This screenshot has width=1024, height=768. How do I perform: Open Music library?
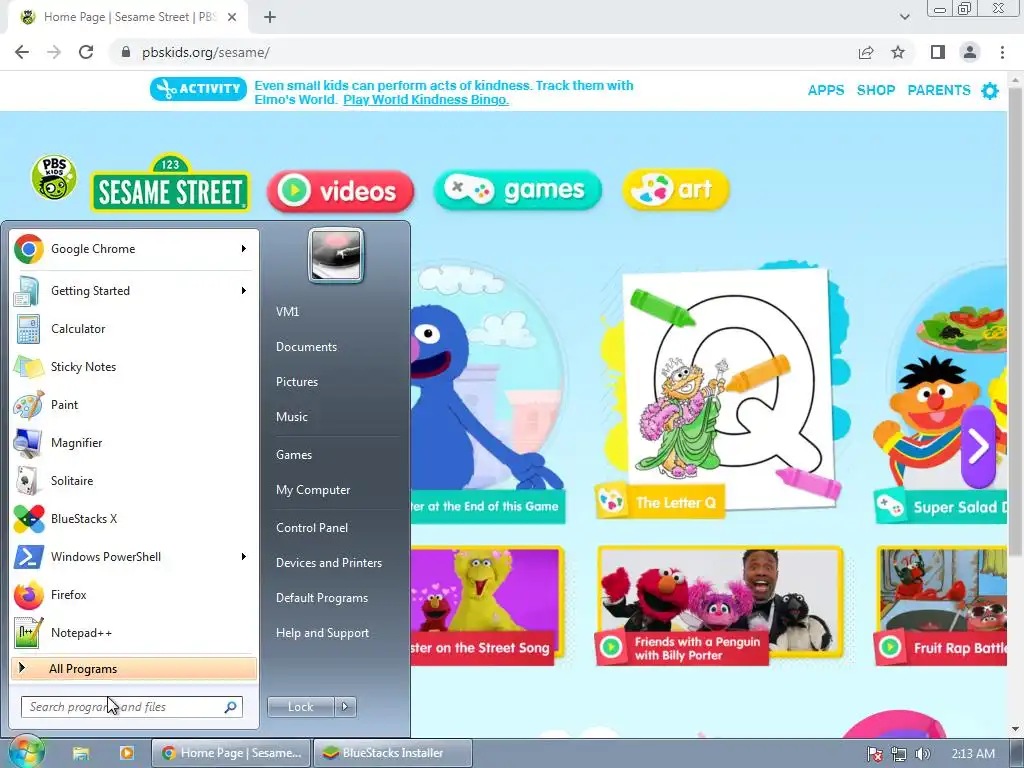(x=292, y=417)
